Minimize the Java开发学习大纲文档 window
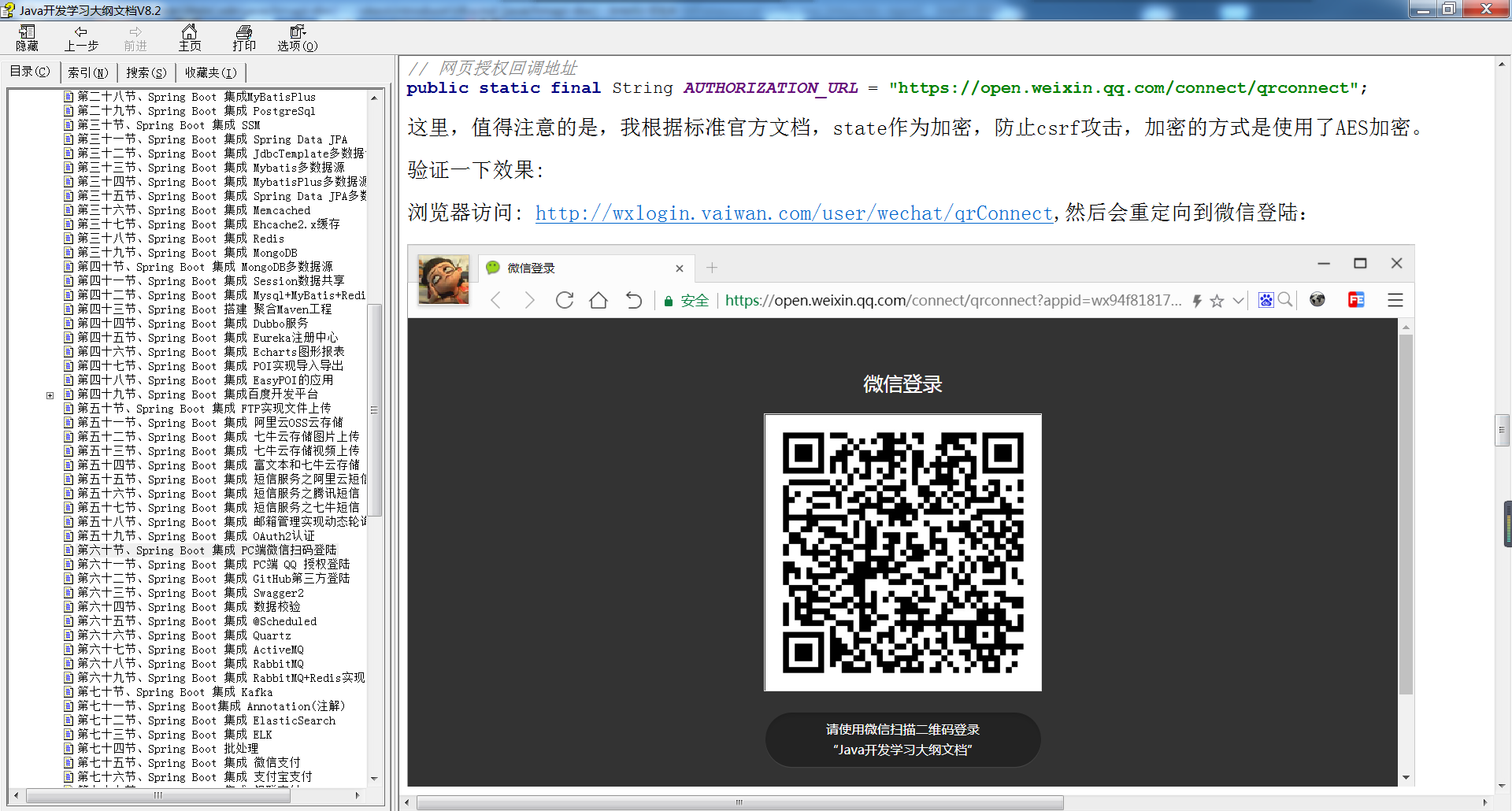1512x811 pixels. point(1423,9)
